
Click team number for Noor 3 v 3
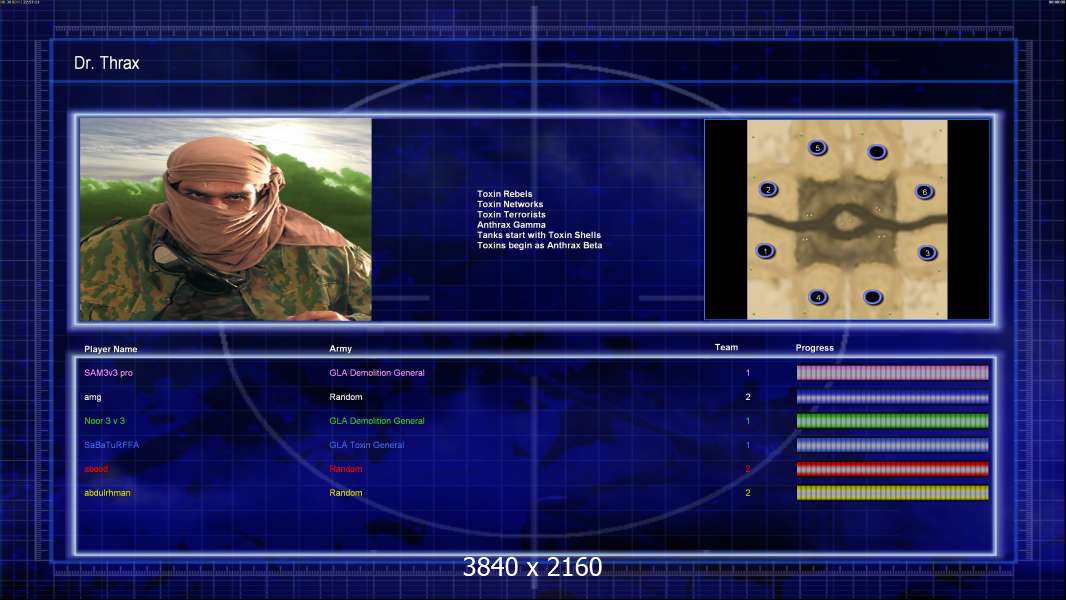pos(748,421)
